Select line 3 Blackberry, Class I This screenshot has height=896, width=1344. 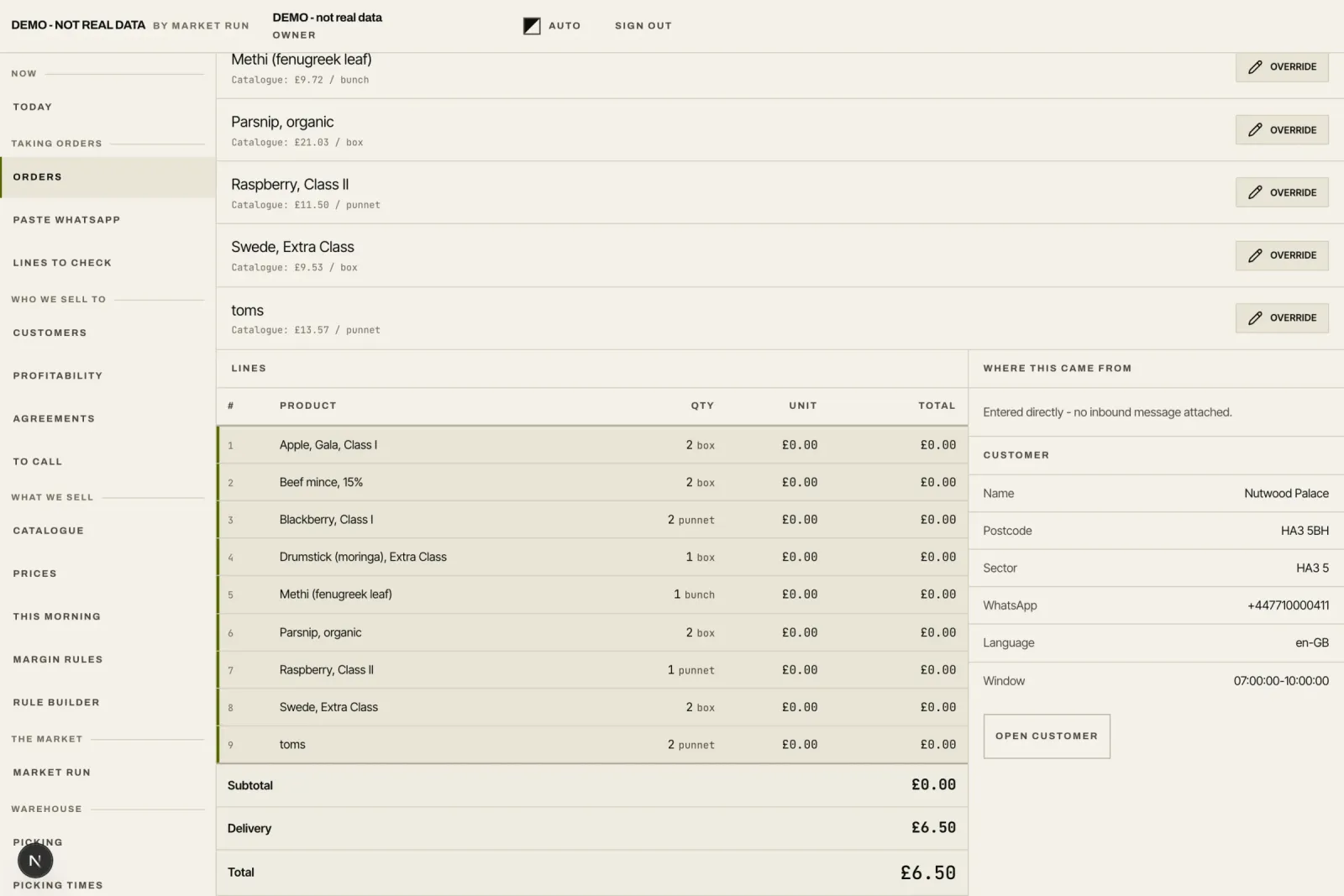point(592,520)
